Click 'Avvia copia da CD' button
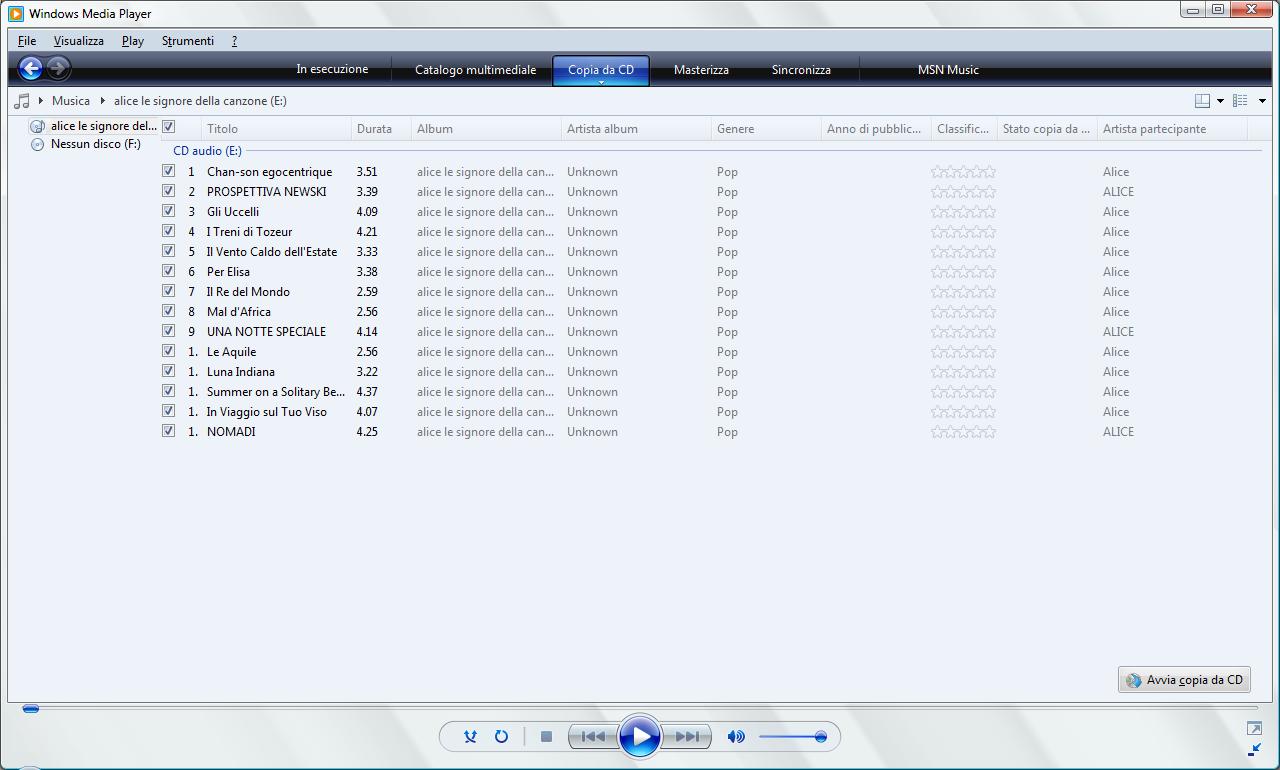Viewport: 1280px width, 770px height. tap(1184, 680)
